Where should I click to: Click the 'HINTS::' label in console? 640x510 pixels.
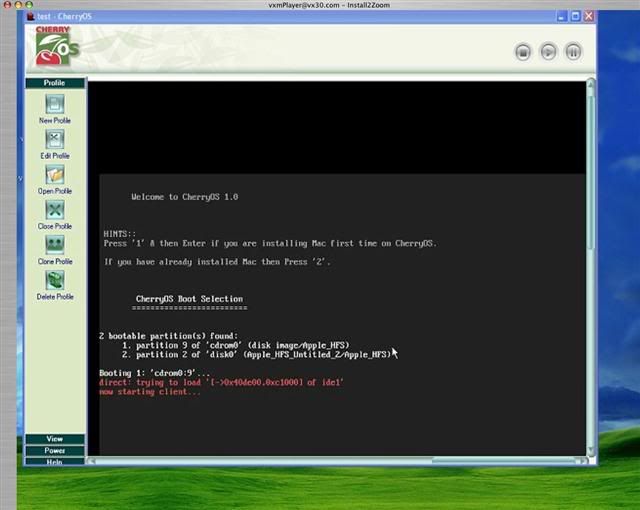120,234
